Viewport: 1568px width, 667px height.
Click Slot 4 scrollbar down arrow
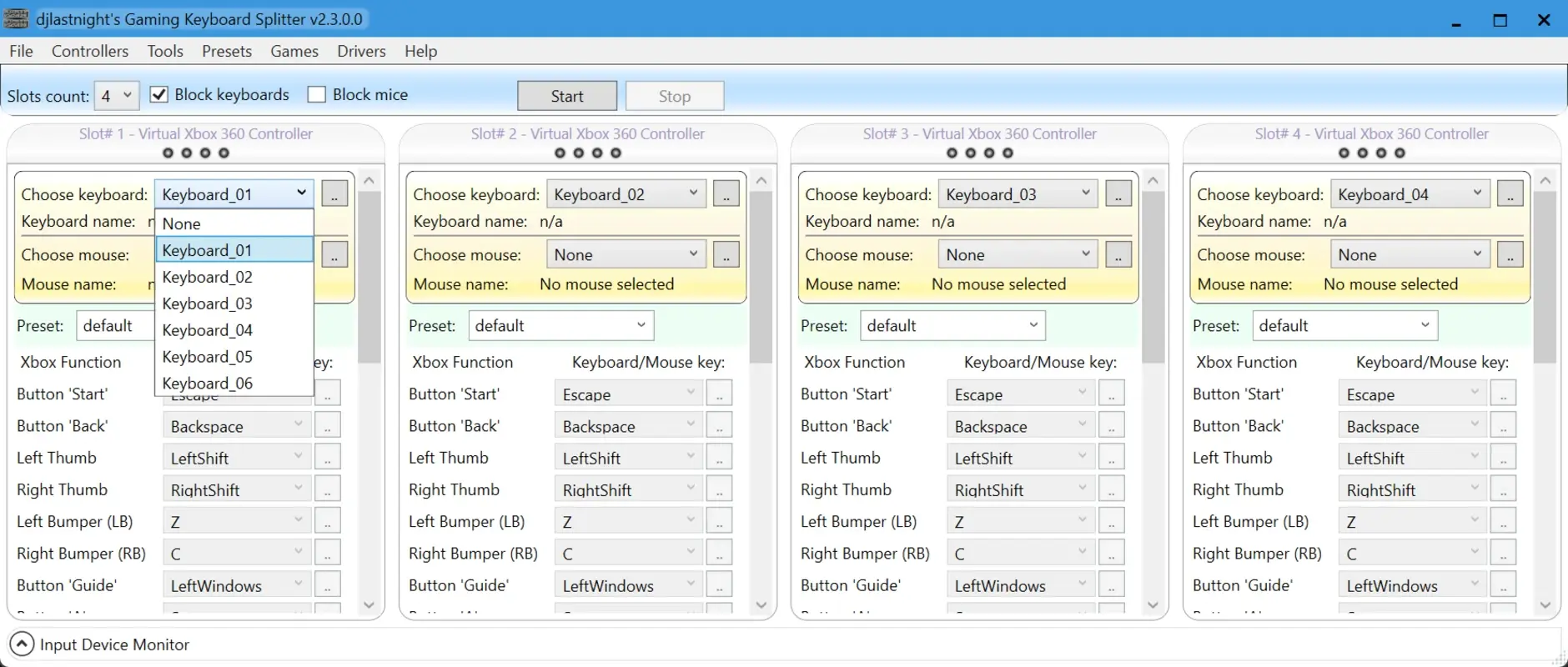[x=1545, y=604]
